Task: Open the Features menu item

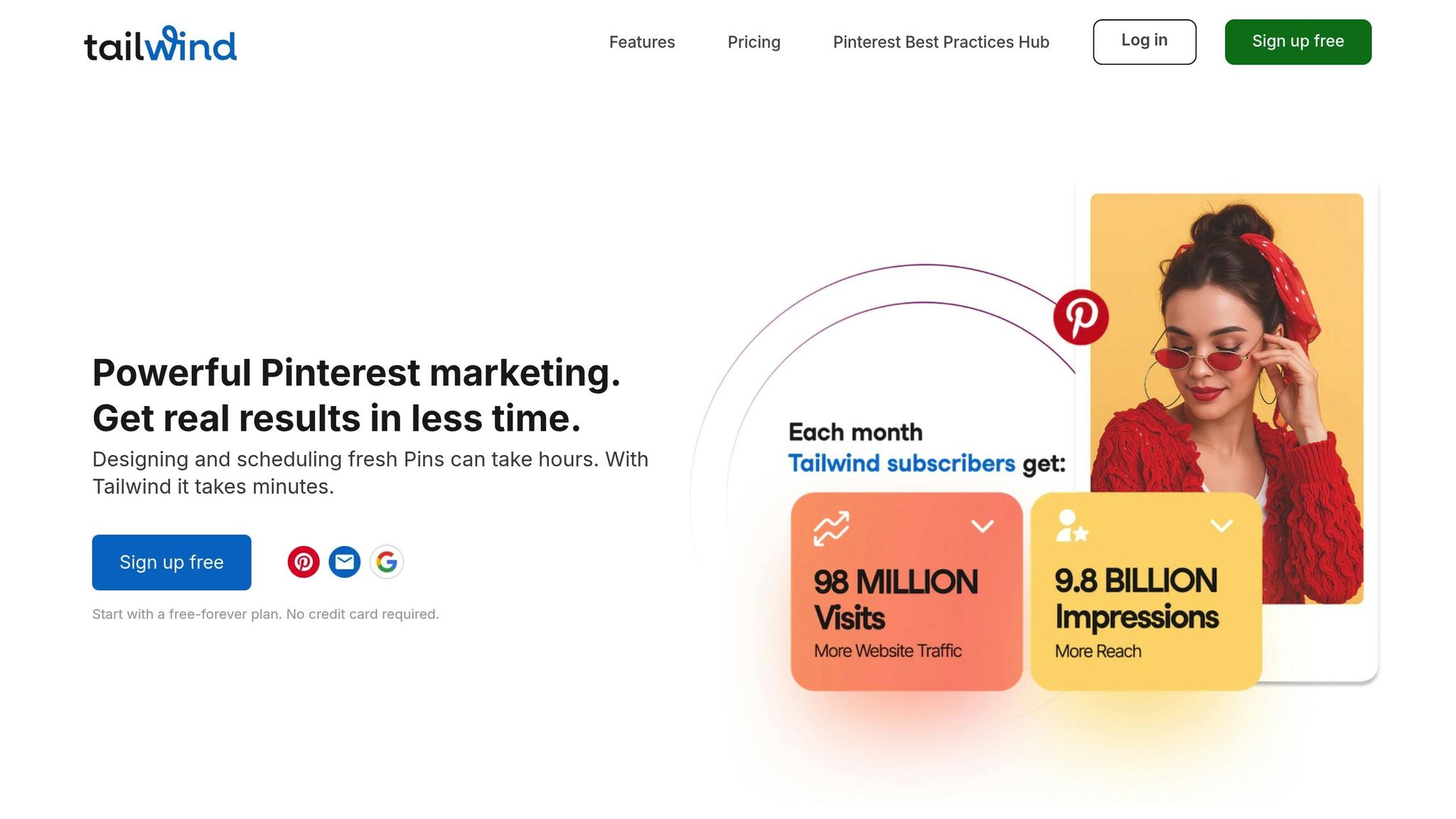Action: (642, 42)
